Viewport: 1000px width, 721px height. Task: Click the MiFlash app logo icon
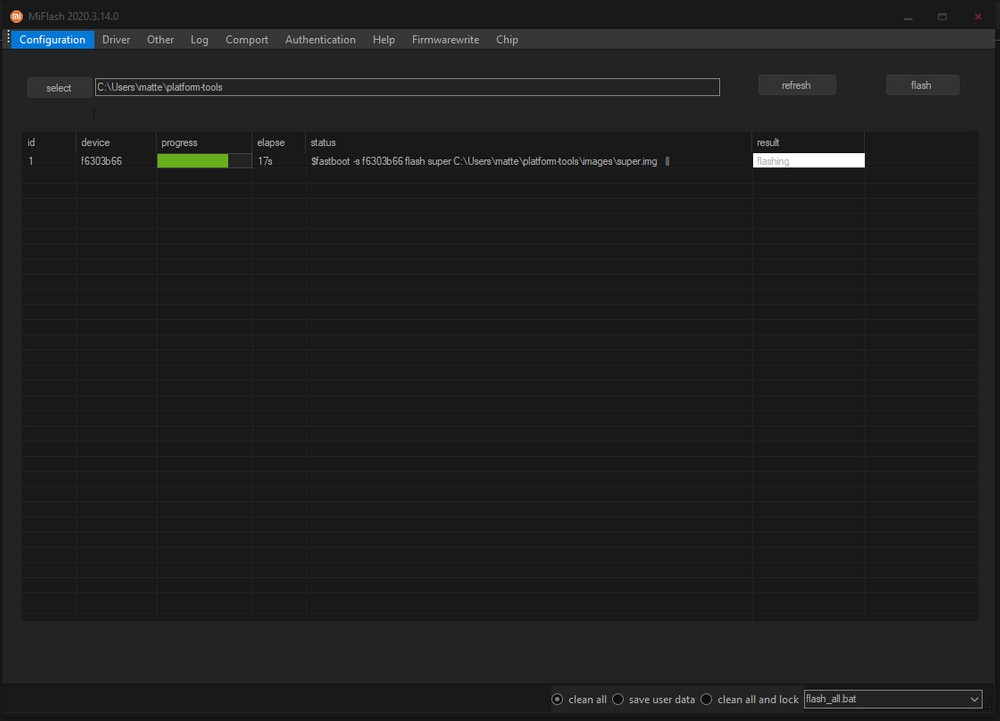pos(16,16)
